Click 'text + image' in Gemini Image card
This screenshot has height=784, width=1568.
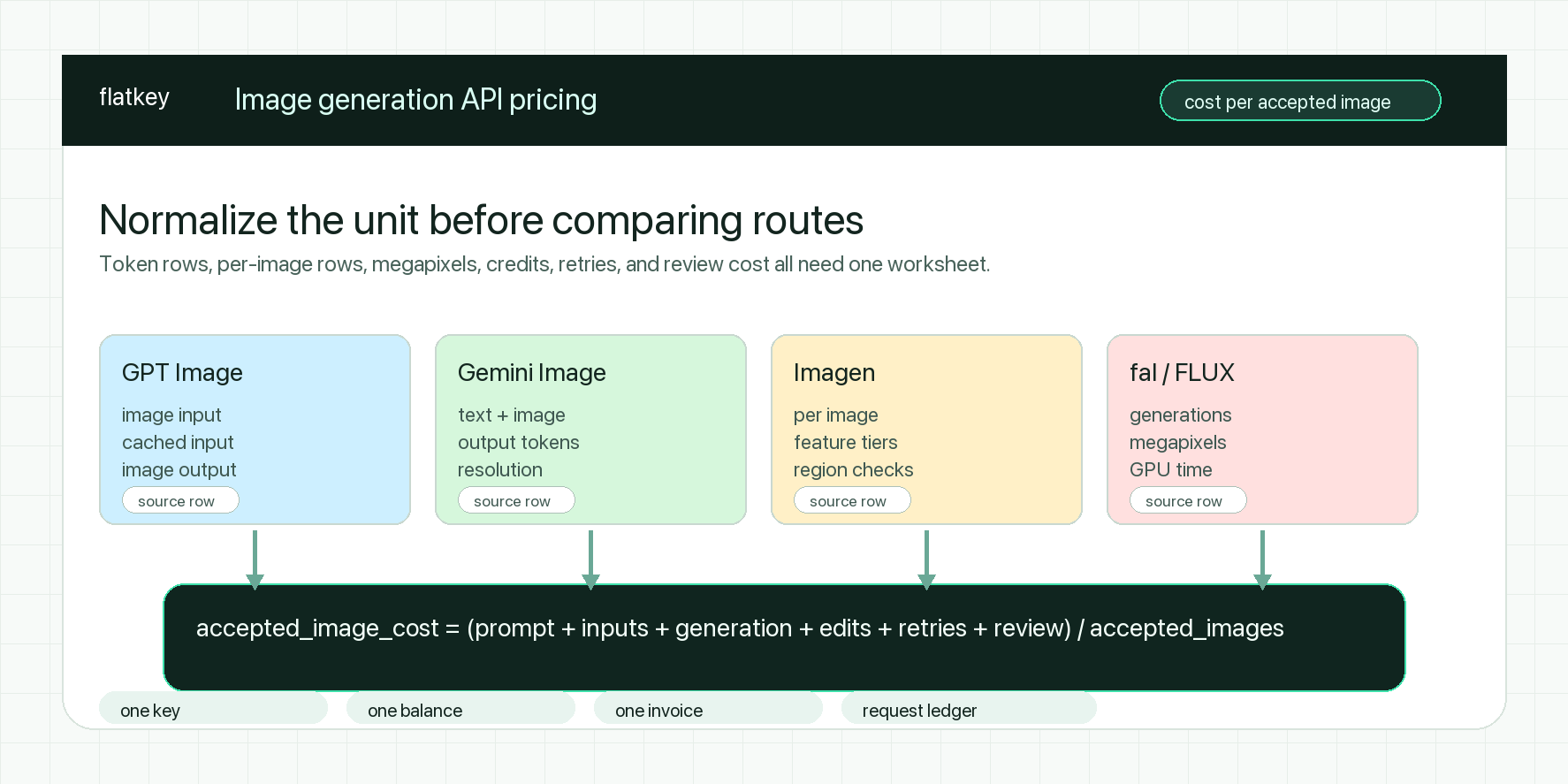512,415
